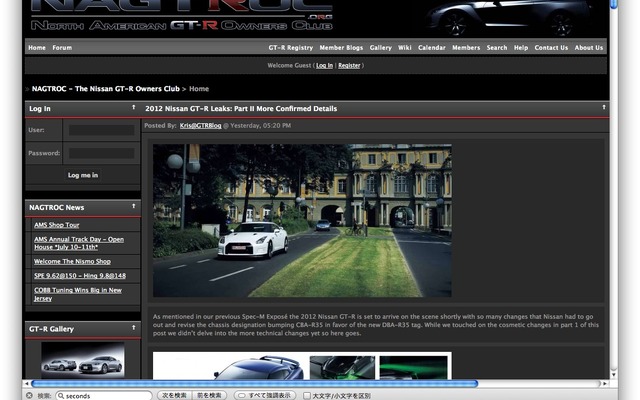Click the Log In link in welcome bar

[x=324, y=65]
